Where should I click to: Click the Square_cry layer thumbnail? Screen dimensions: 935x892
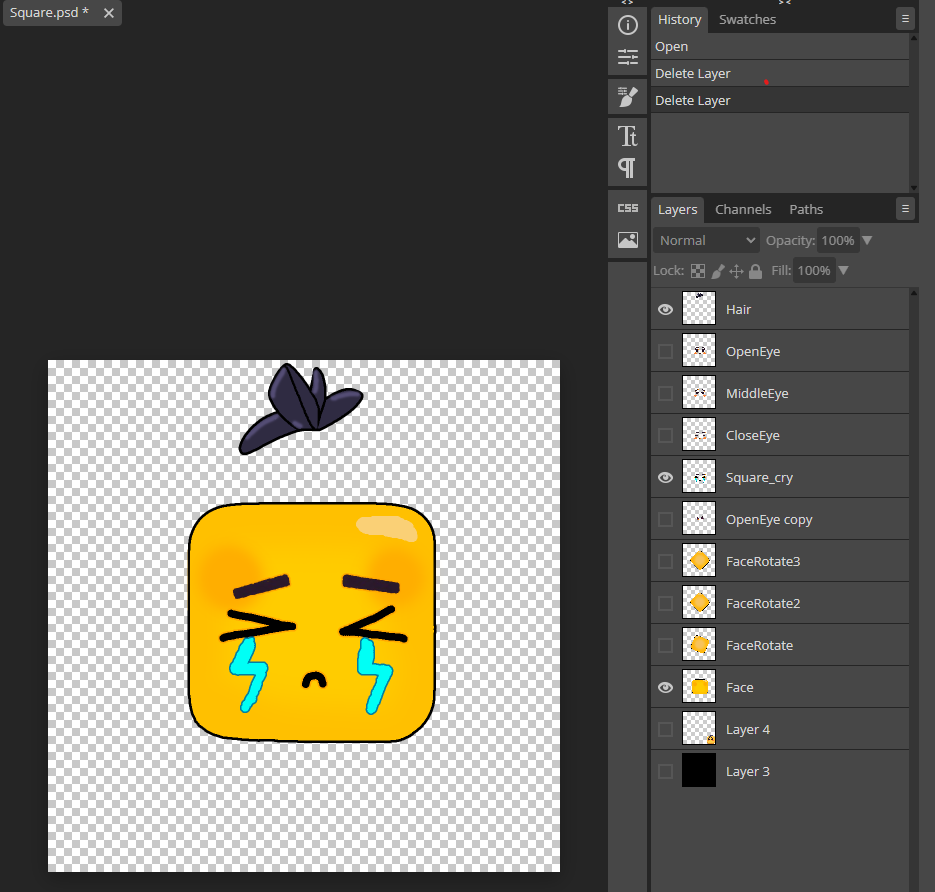(x=699, y=476)
